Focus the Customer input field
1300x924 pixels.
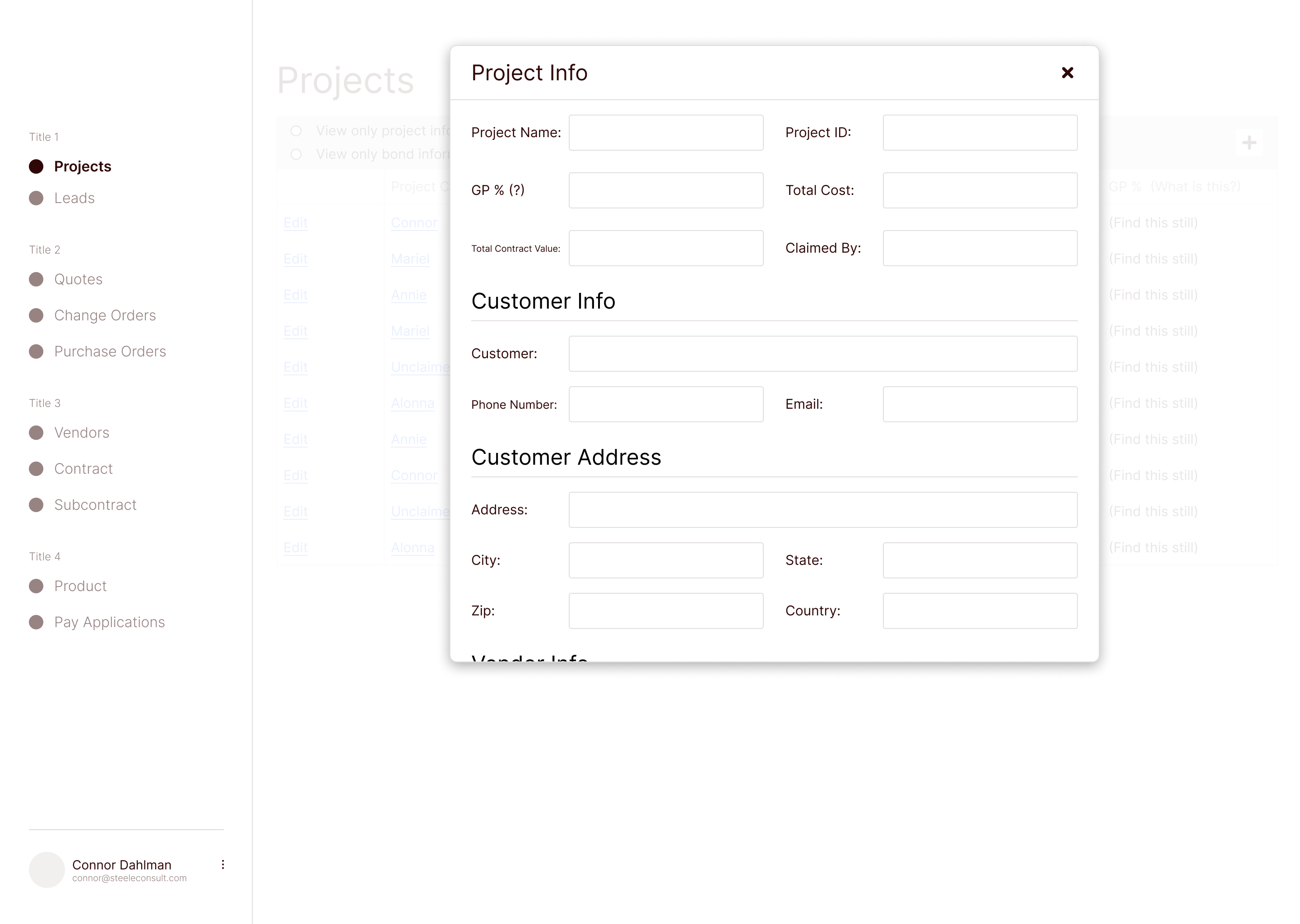pos(822,354)
